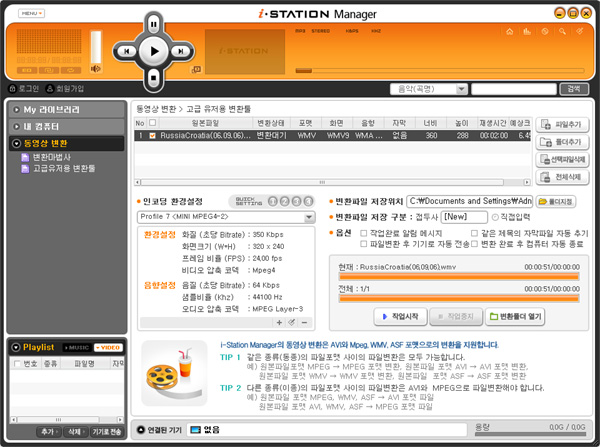Viewport: 600px width, 447px height.
Task: Open the converted folder with 변환폴더 열기
Action: 515,316
